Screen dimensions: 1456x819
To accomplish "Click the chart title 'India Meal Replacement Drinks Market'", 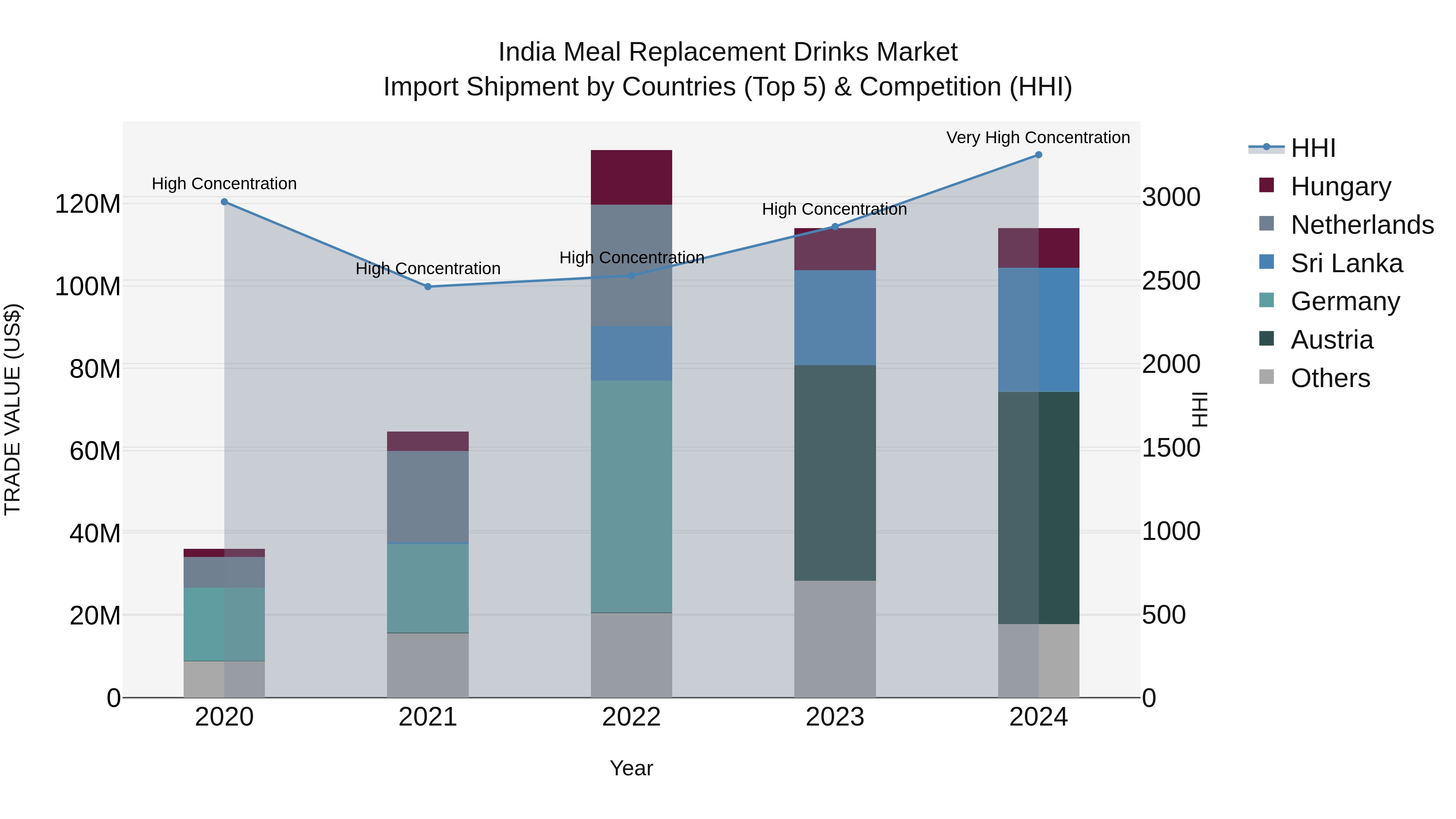I will (x=728, y=52).
